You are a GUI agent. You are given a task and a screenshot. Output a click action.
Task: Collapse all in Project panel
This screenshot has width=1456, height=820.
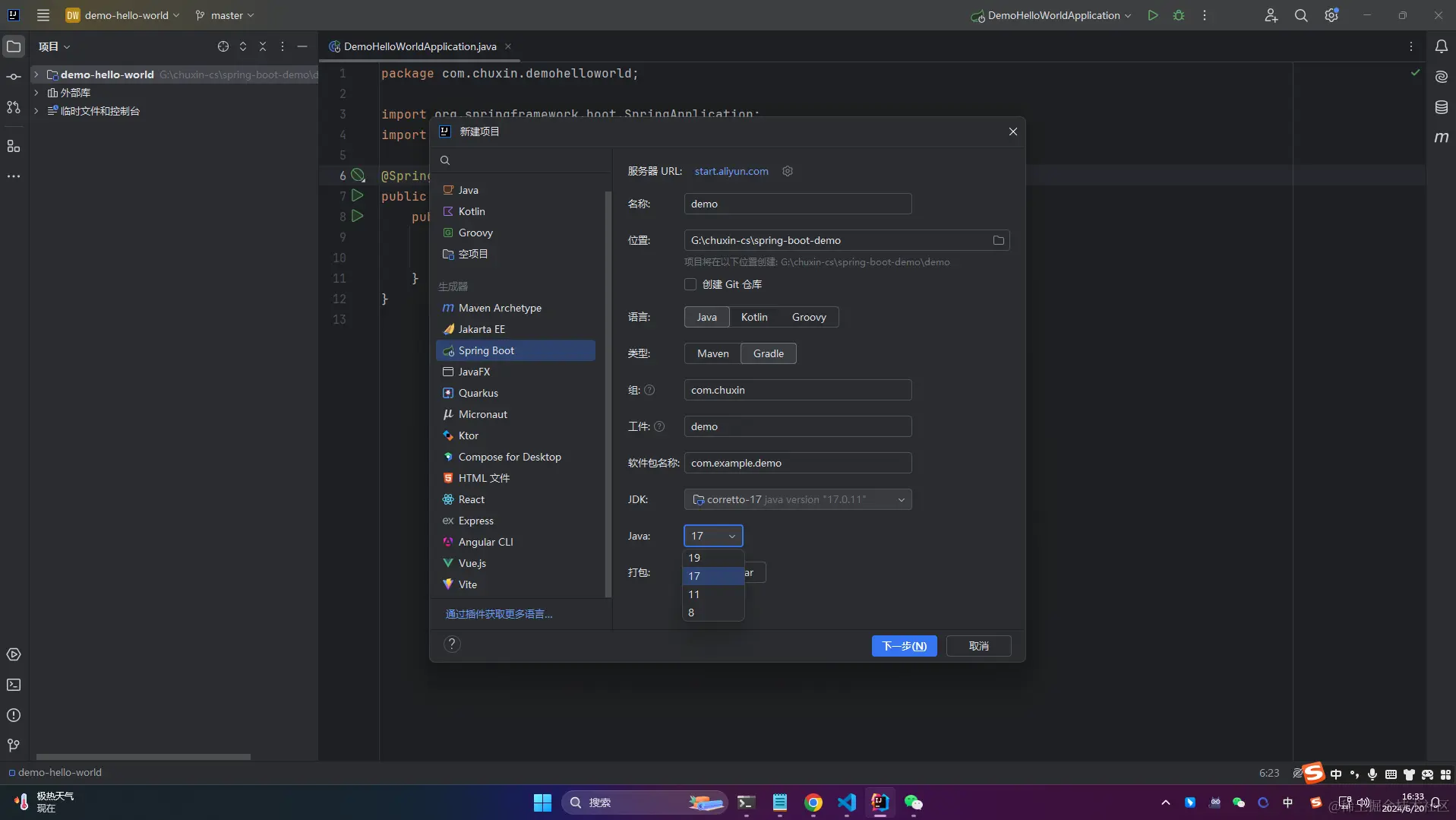(262, 46)
